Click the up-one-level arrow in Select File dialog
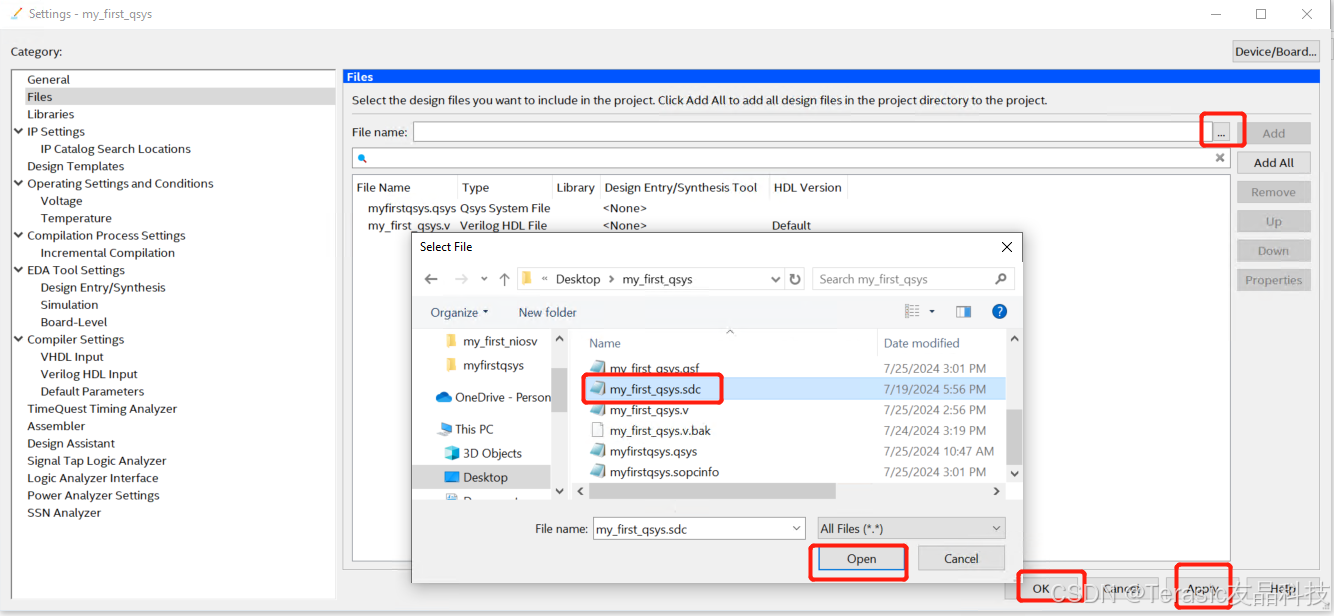1334x616 pixels. pos(504,279)
